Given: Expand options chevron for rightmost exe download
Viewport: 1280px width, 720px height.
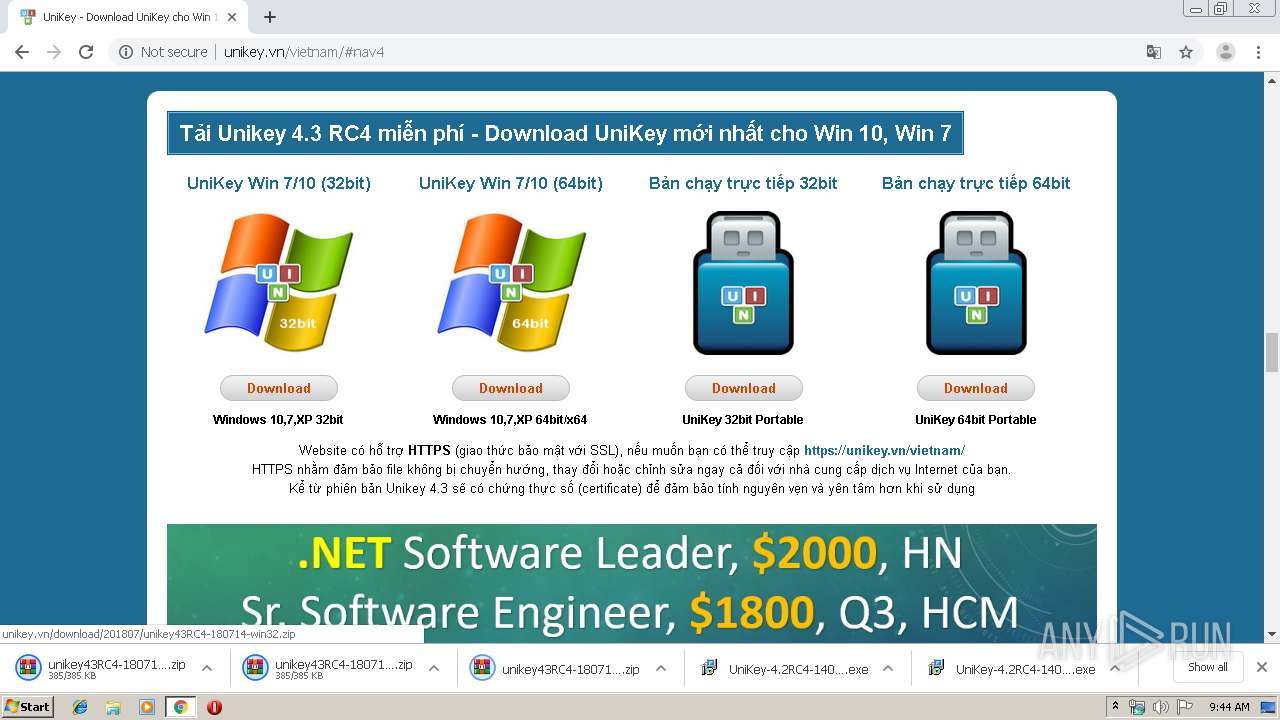Looking at the screenshot, I should pos(1114,669).
